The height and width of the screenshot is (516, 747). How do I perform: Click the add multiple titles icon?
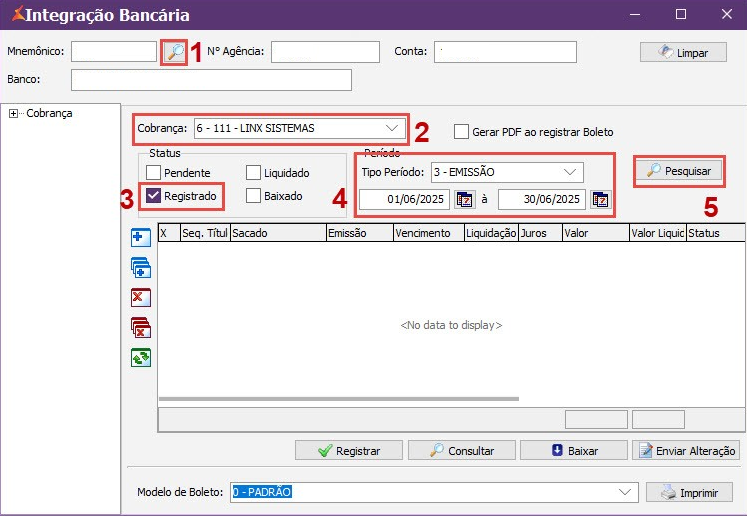click(x=141, y=268)
